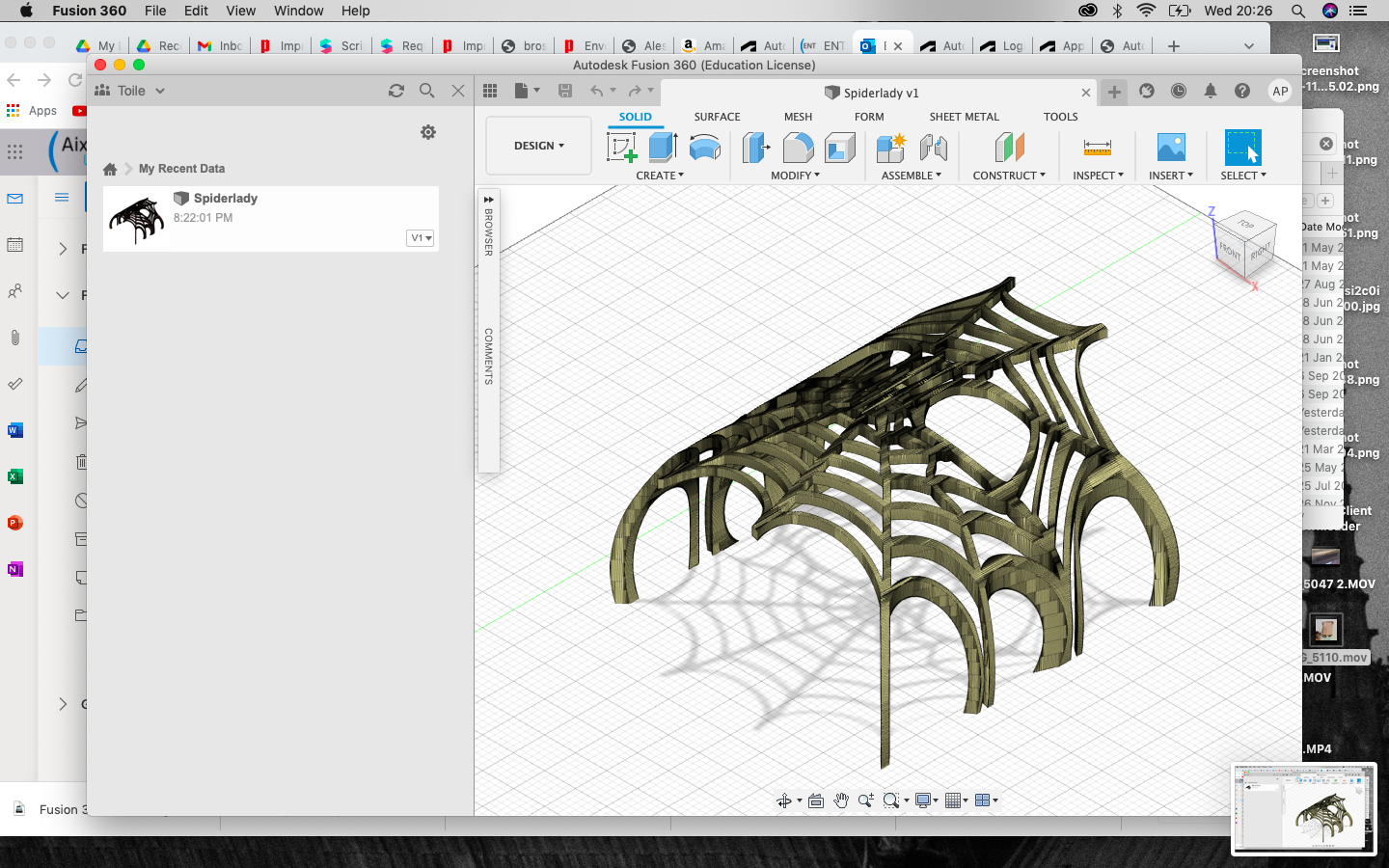Viewport: 1389px width, 868px height.
Task: Open the CONSTRUCT dropdown menu
Action: (1009, 176)
